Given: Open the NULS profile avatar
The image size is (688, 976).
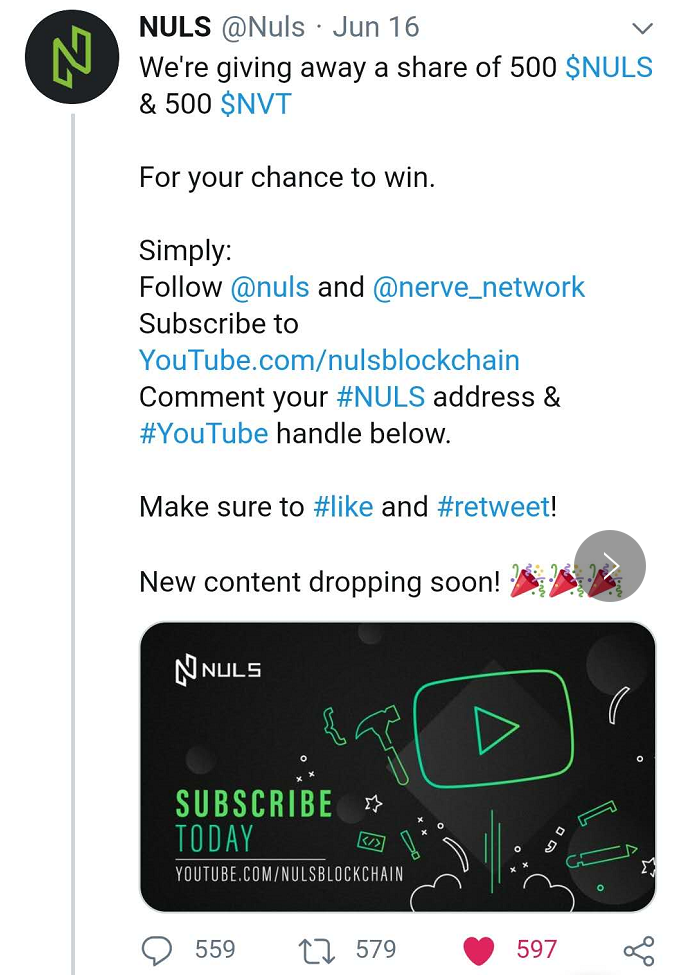Looking at the screenshot, I should point(72,57).
